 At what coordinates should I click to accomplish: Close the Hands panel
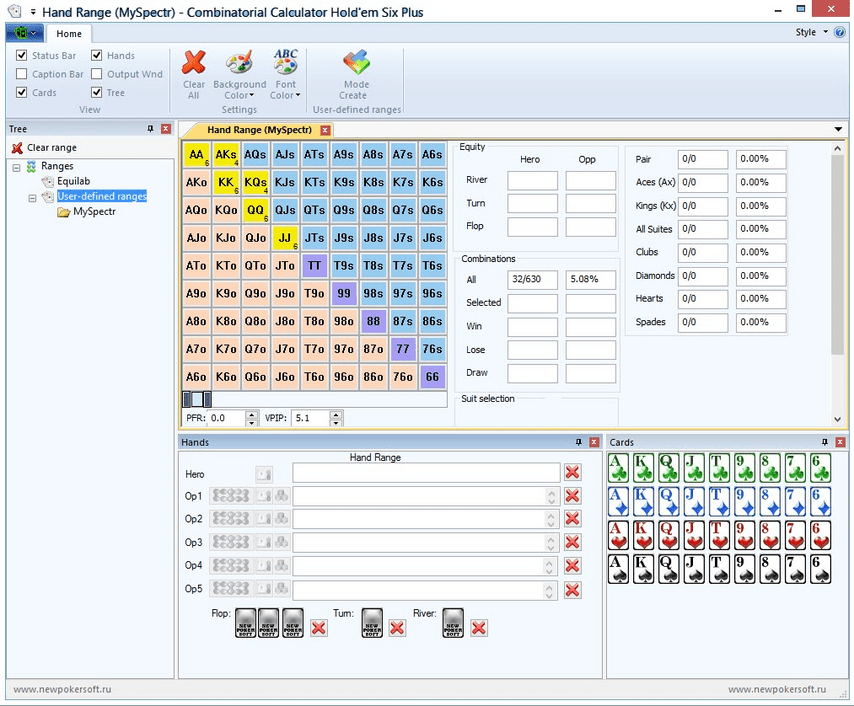[594, 442]
